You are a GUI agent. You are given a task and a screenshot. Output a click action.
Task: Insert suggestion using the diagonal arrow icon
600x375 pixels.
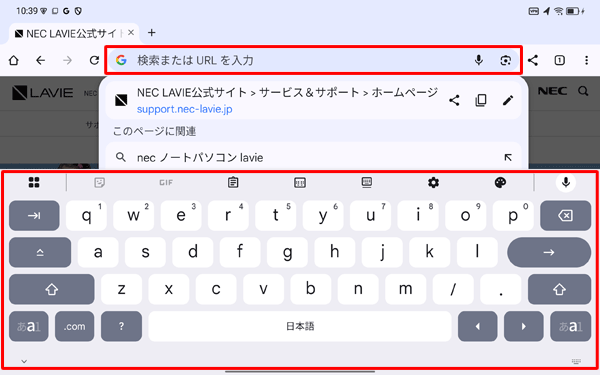[508, 157]
